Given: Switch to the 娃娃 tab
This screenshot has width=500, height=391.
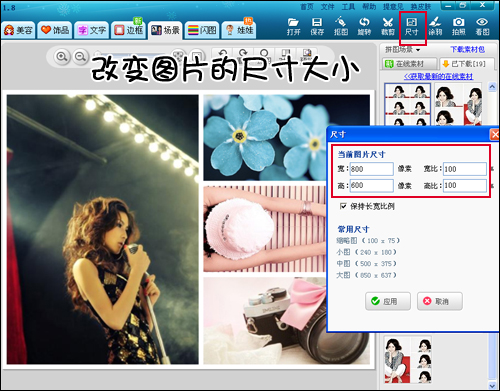Looking at the screenshot, I should 239,30.
